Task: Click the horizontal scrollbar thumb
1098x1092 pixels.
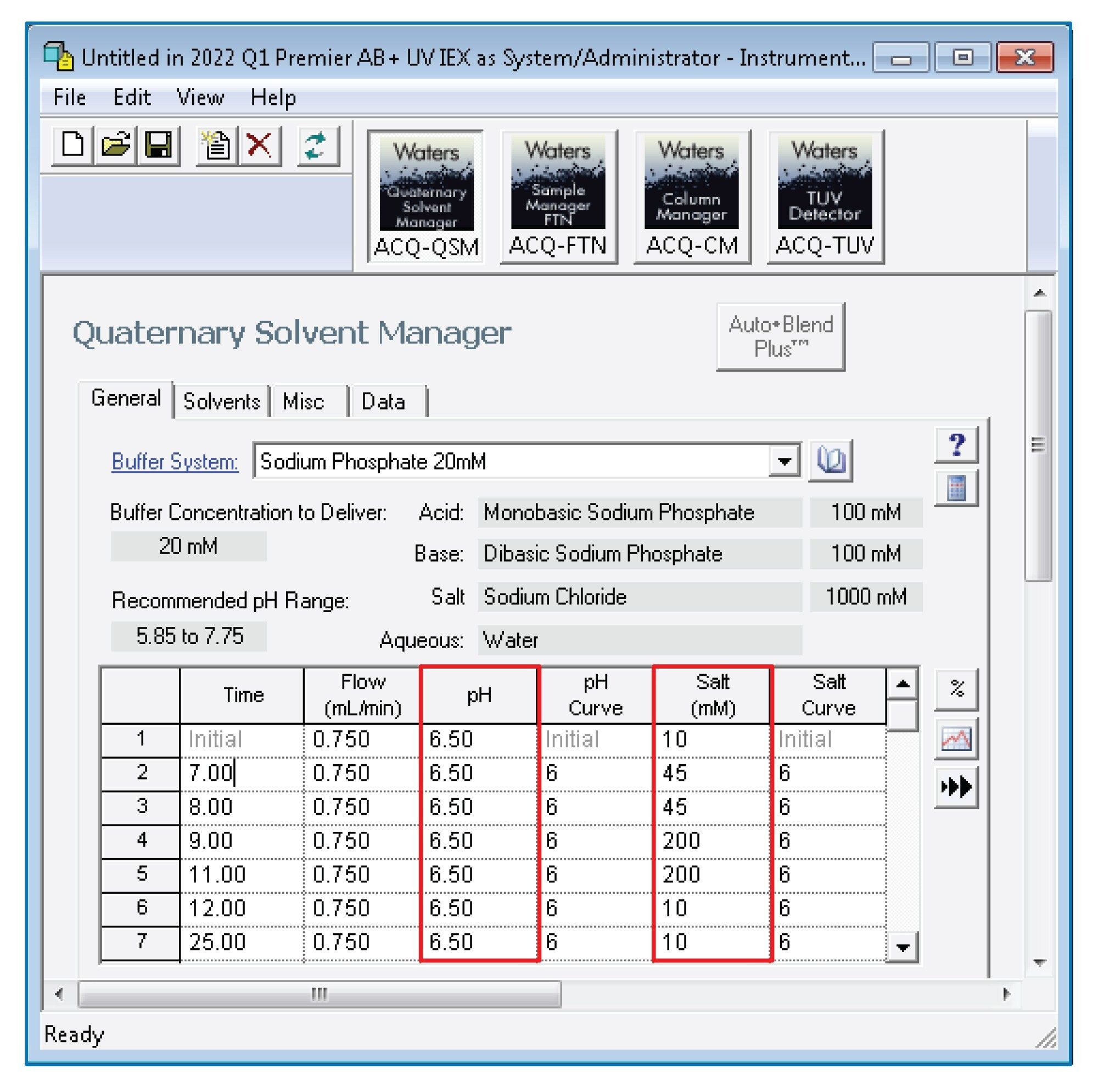Action: 320,994
